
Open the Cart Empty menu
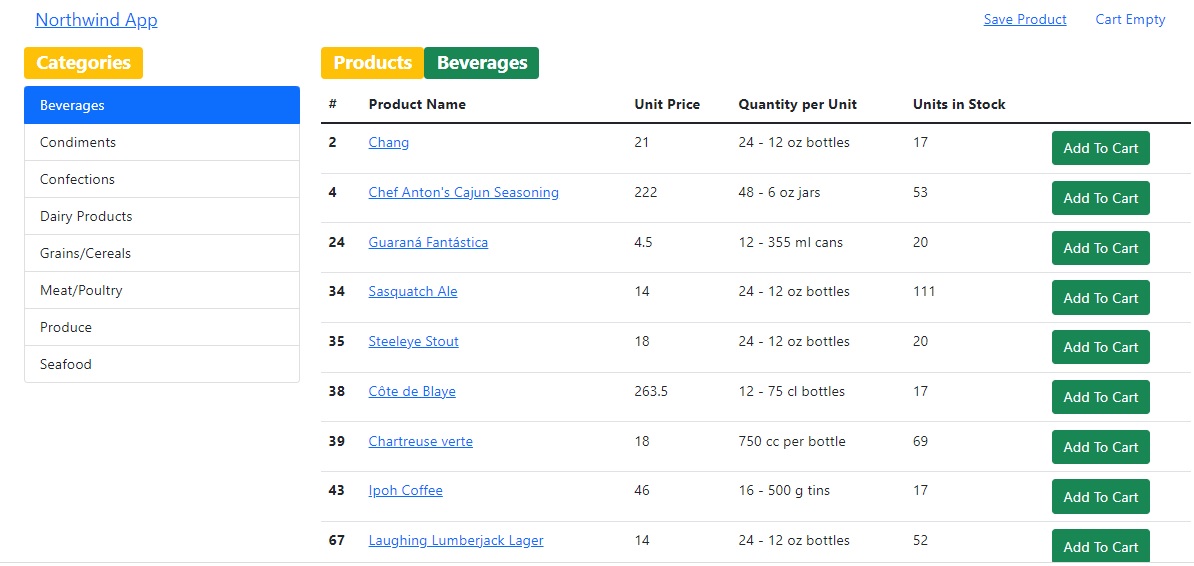pos(1130,19)
